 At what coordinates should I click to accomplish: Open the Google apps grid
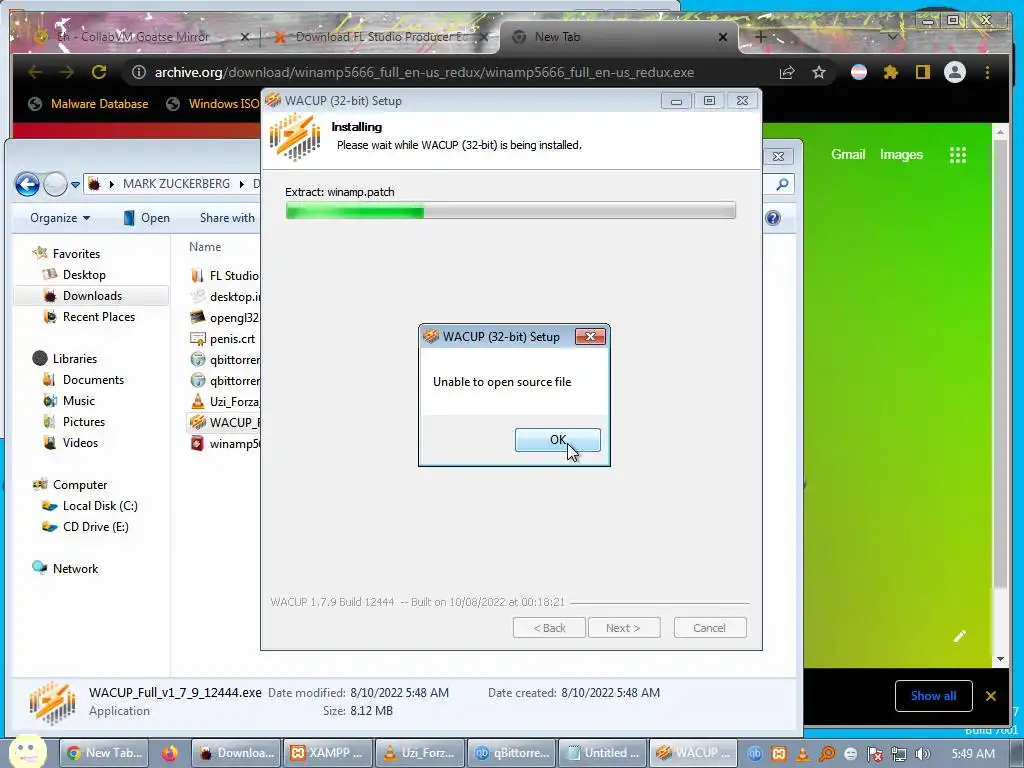957,155
